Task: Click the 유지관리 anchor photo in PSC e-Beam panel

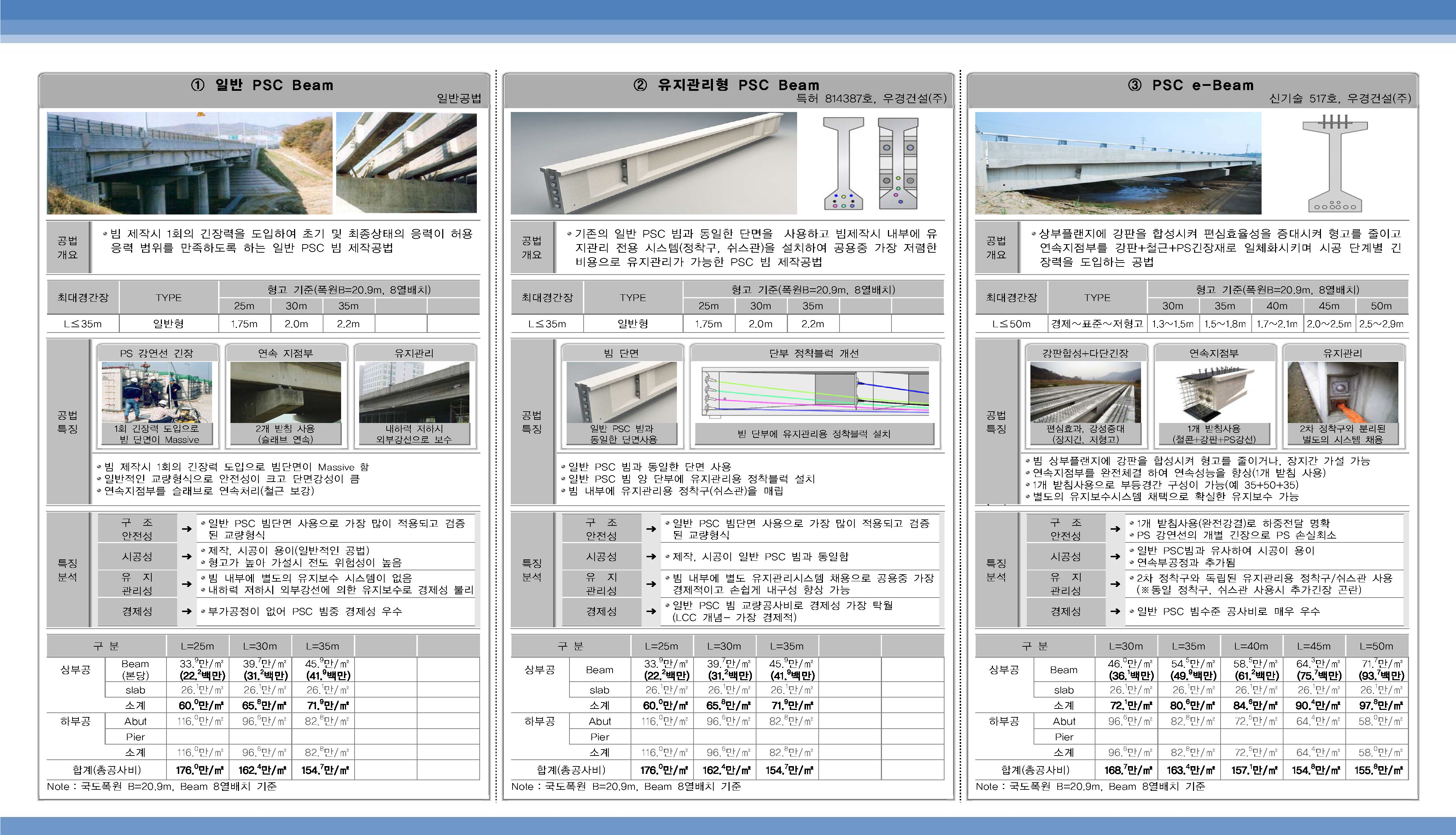Action: (1343, 392)
